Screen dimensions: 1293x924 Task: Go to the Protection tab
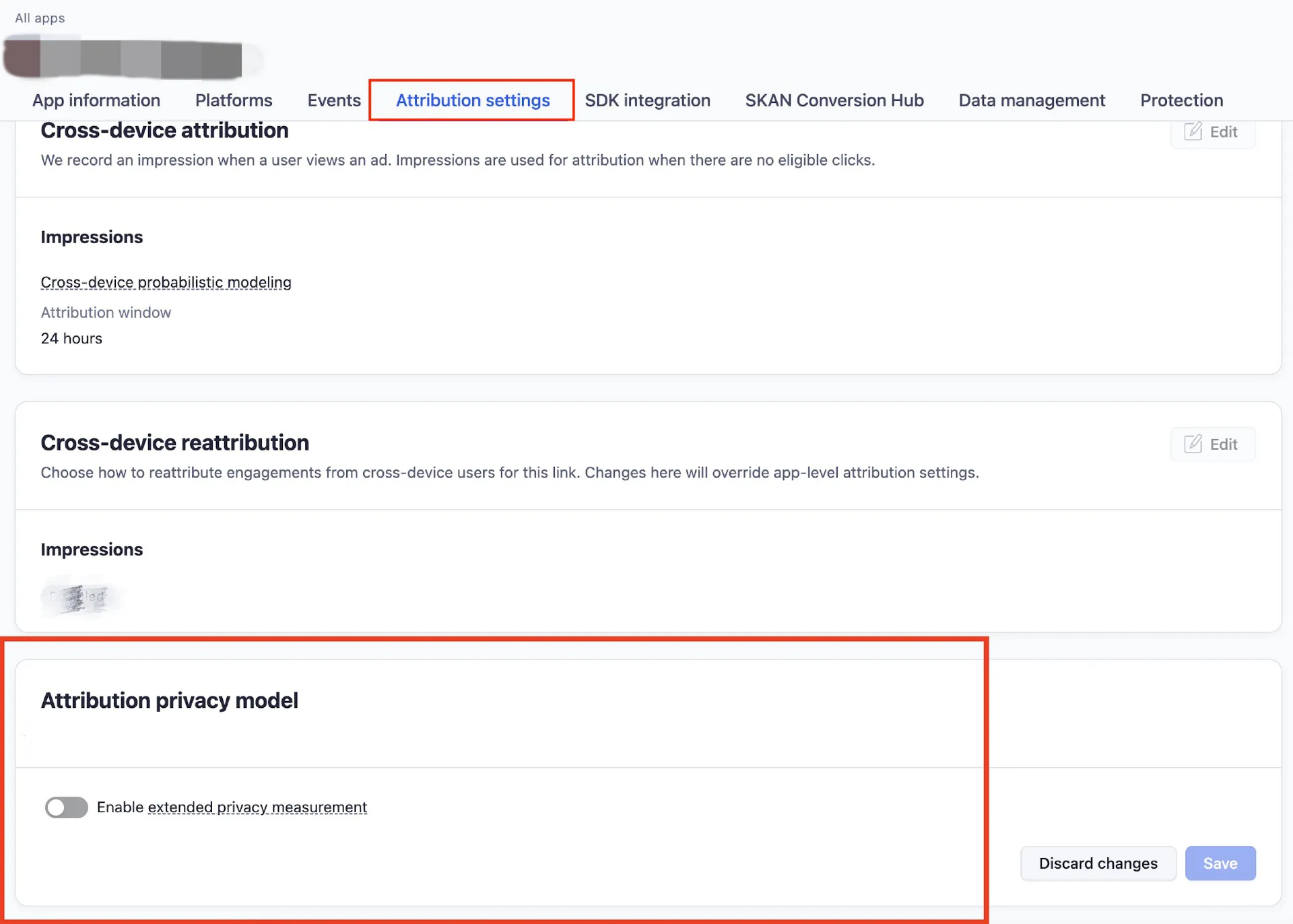click(1181, 100)
